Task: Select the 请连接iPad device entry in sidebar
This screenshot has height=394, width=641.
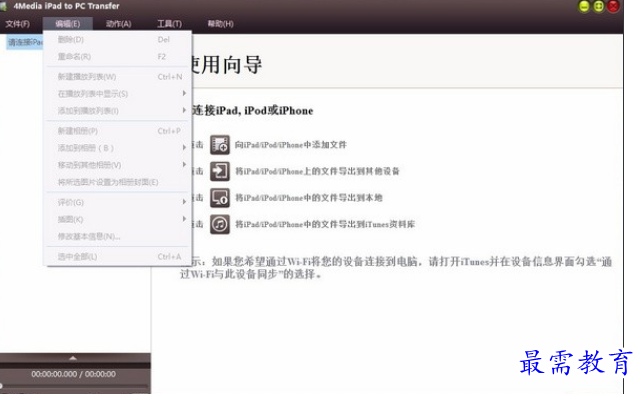Action: pyautogui.click(x=25, y=42)
